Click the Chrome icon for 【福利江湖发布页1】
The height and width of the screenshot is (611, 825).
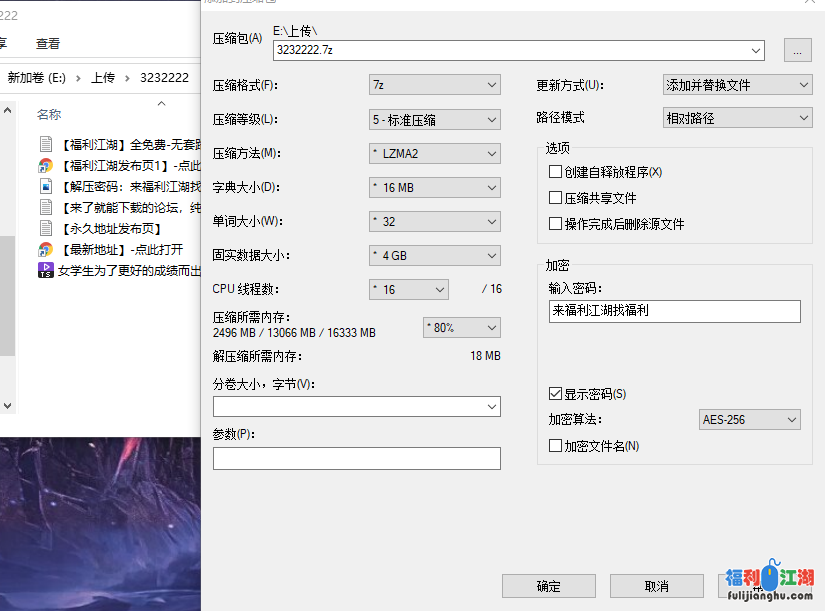point(45,165)
